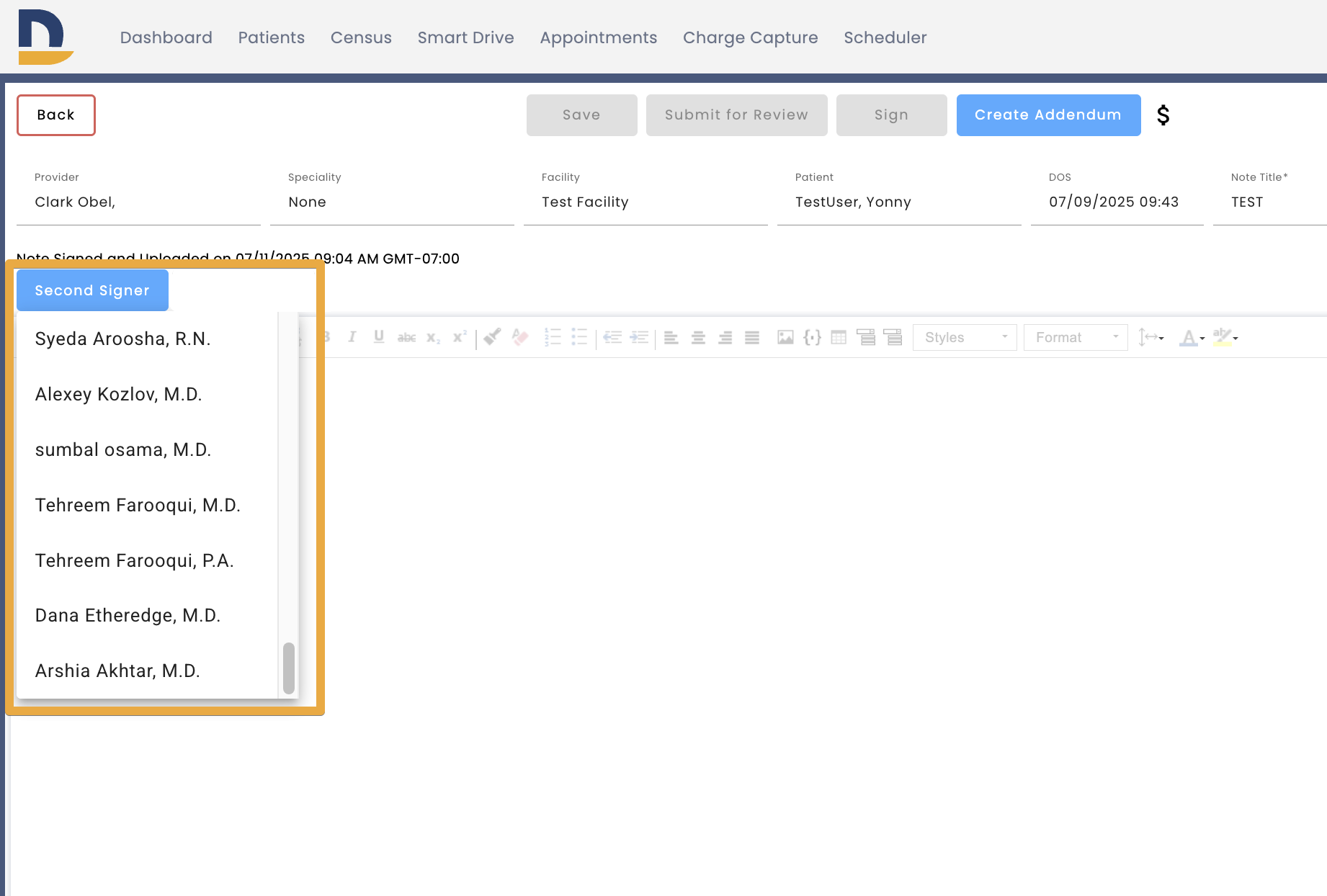Open the Dashboard tab
The image size is (1327, 896).
click(x=166, y=37)
